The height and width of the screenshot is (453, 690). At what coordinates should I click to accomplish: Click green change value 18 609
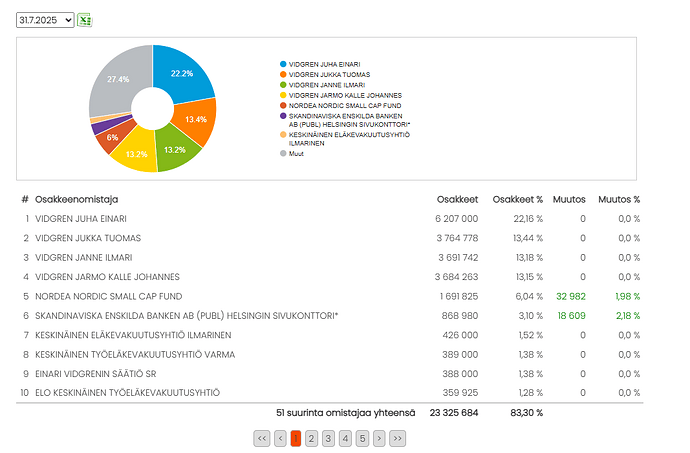point(572,316)
